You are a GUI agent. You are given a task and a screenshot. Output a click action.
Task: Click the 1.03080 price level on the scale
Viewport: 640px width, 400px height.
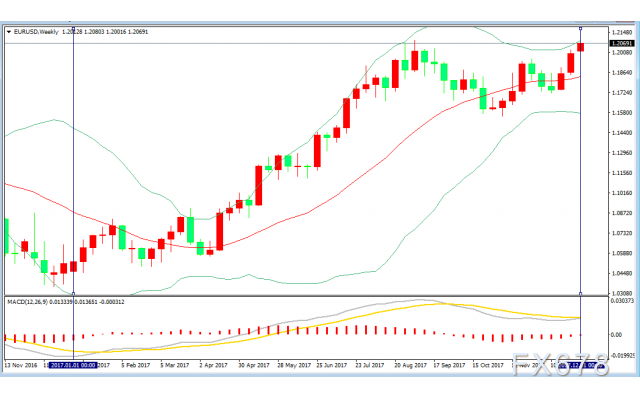622,293
